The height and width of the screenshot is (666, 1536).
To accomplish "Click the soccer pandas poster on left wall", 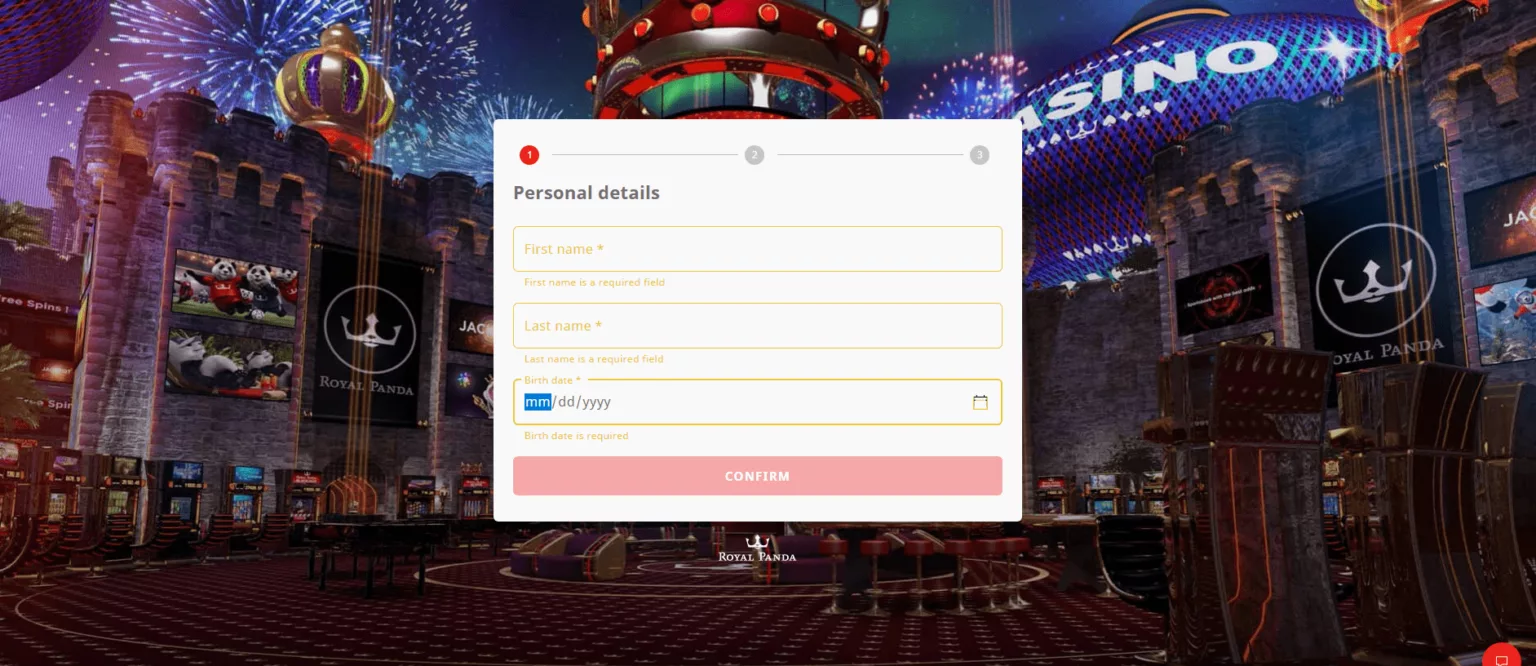I will (x=235, y=288).
